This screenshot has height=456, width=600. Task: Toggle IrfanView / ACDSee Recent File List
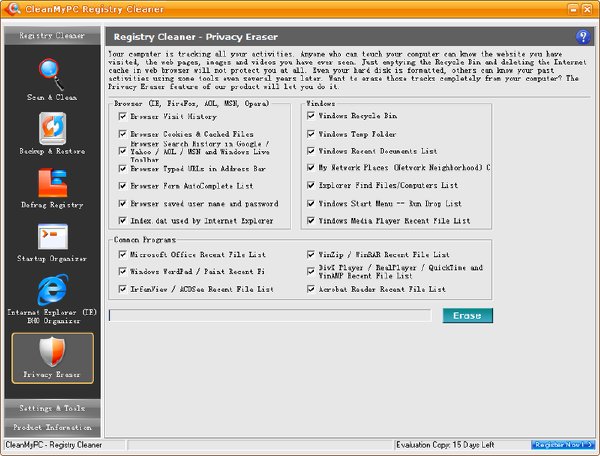[122, 289]
